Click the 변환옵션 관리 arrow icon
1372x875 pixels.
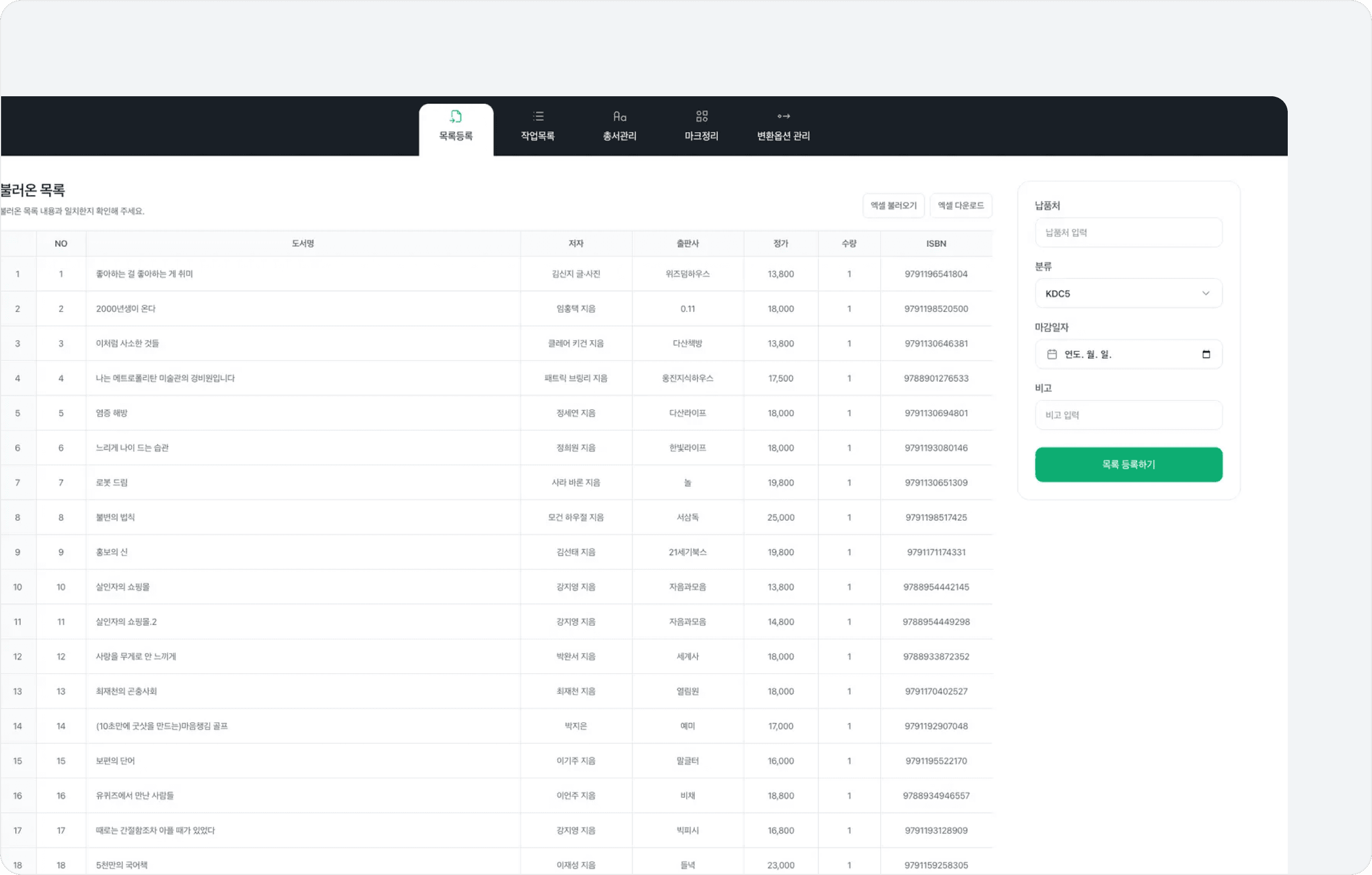783,116
